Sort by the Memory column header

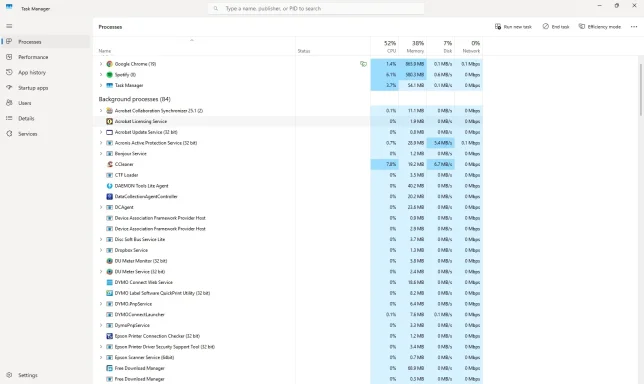coord(412,46)
